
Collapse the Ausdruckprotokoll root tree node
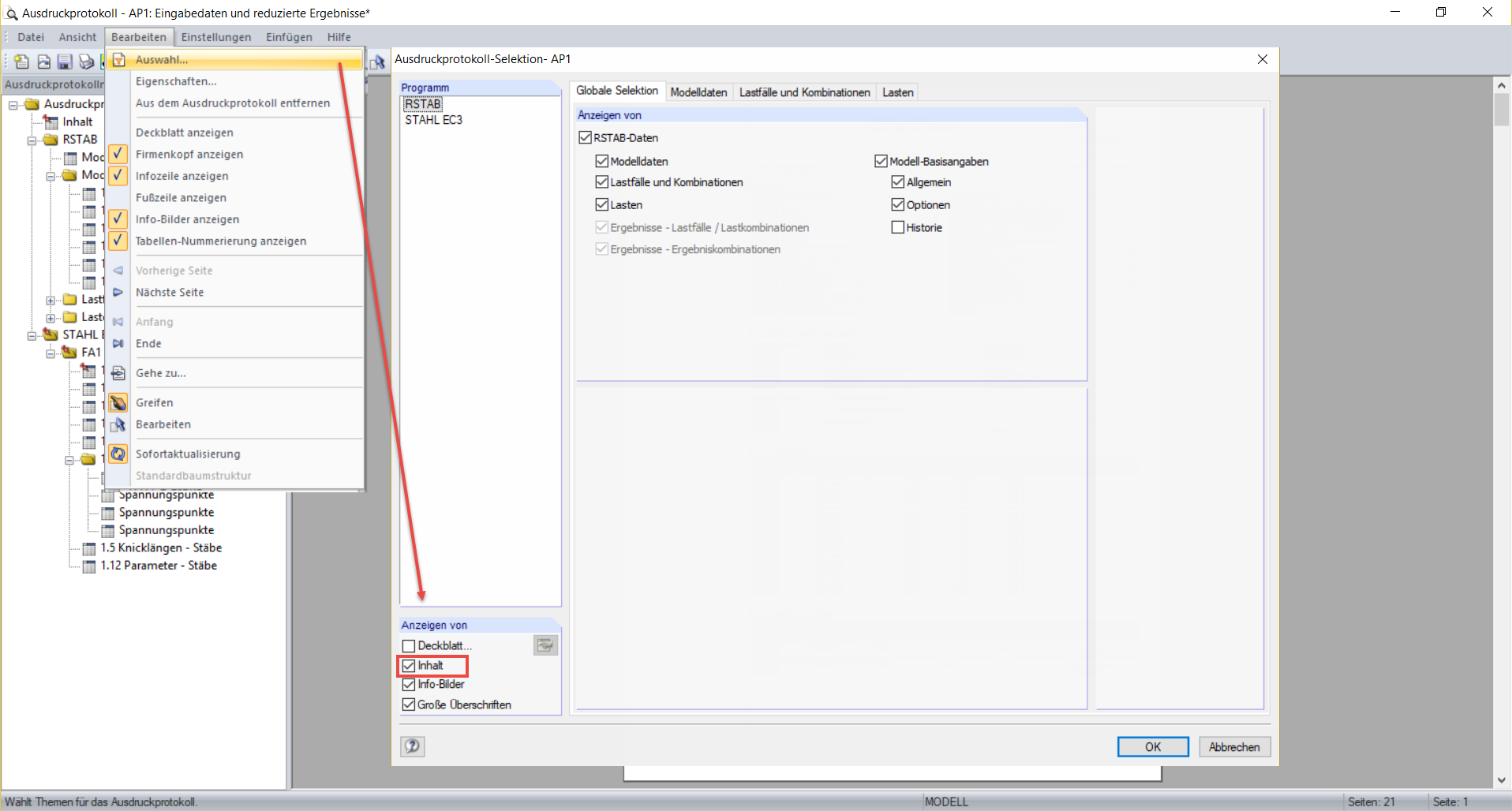(x=13, y=105)
